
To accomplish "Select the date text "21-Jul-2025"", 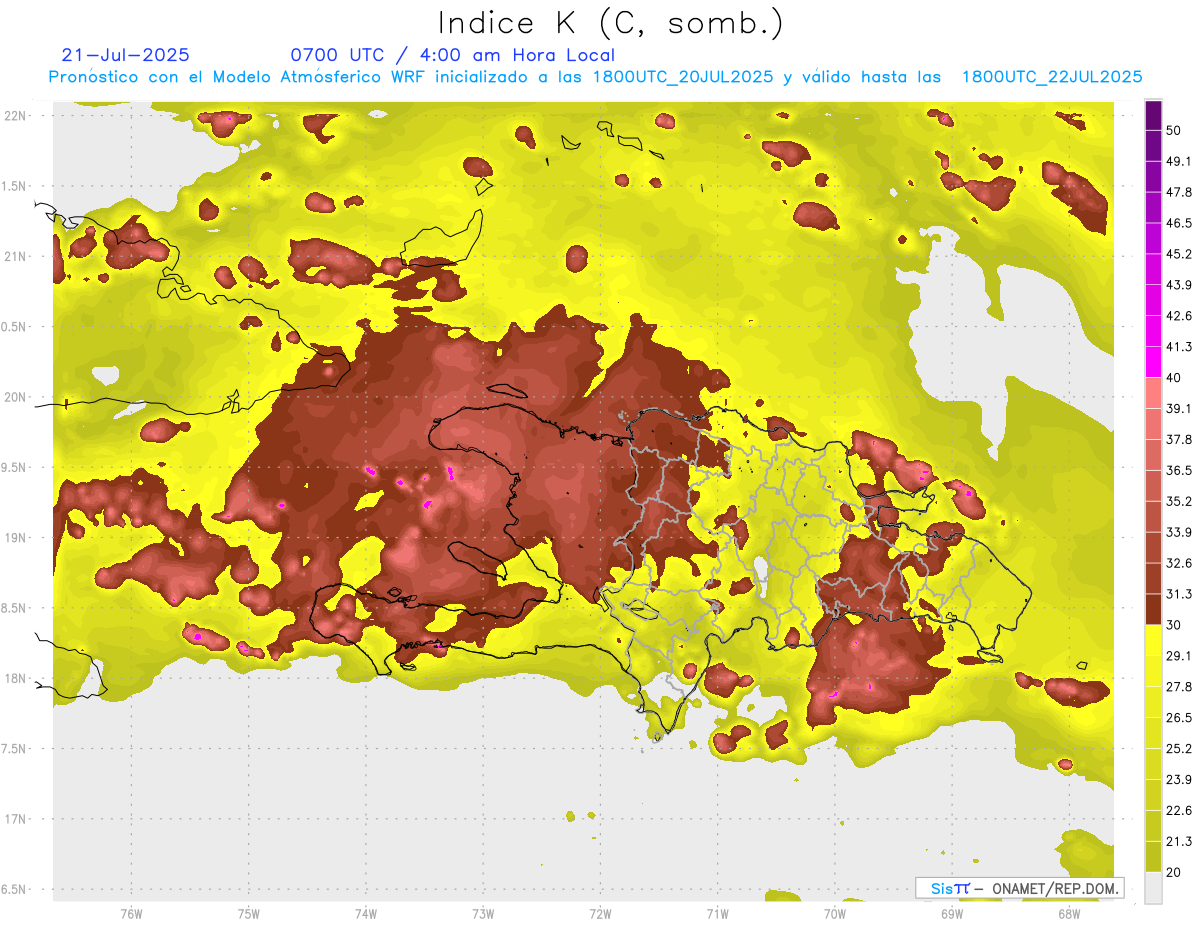I will click(x=125, y=55).
